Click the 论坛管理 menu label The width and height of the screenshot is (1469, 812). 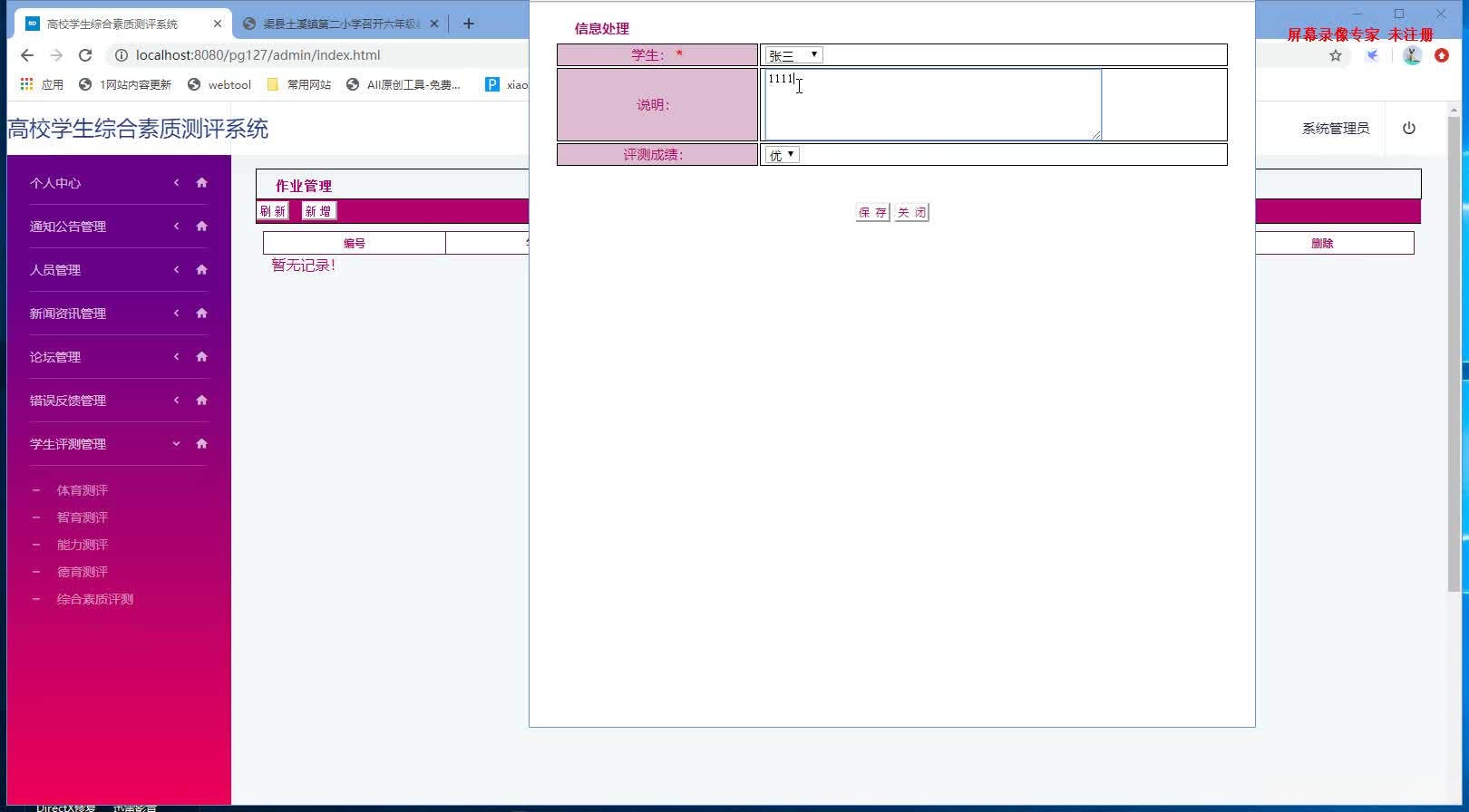pos(55,357)
